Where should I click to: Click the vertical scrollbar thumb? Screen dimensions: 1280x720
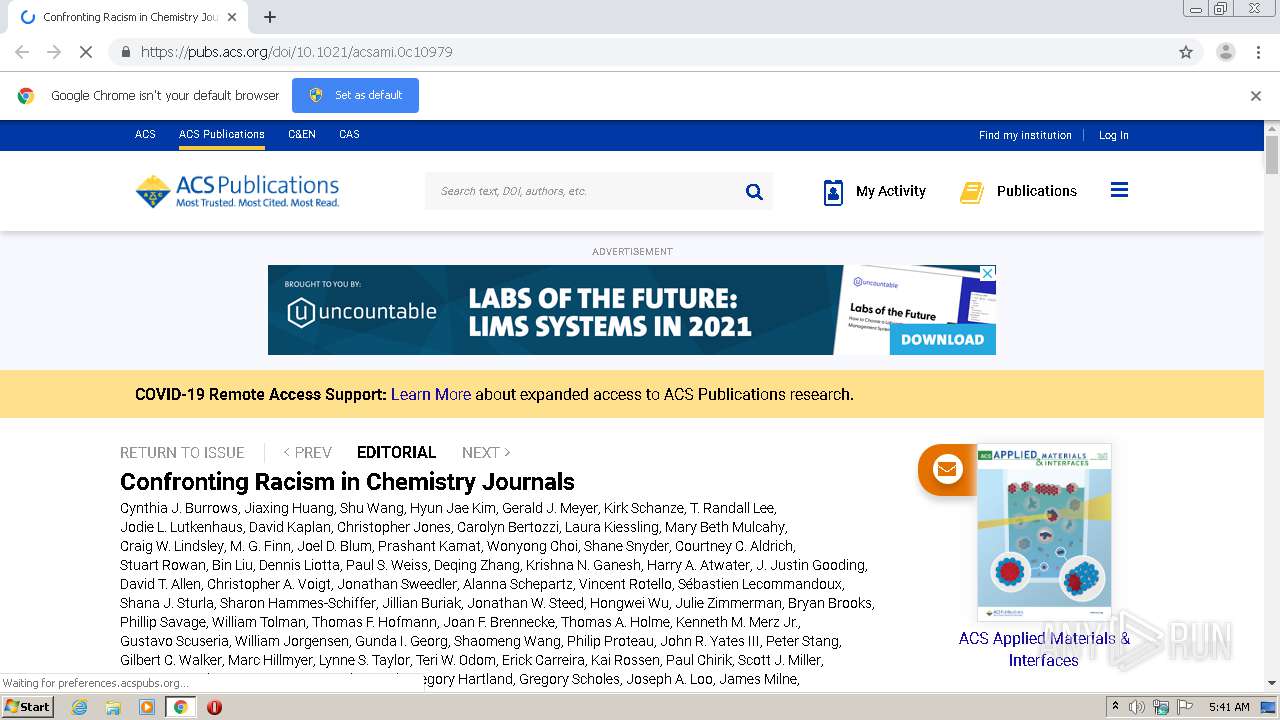1272,155
